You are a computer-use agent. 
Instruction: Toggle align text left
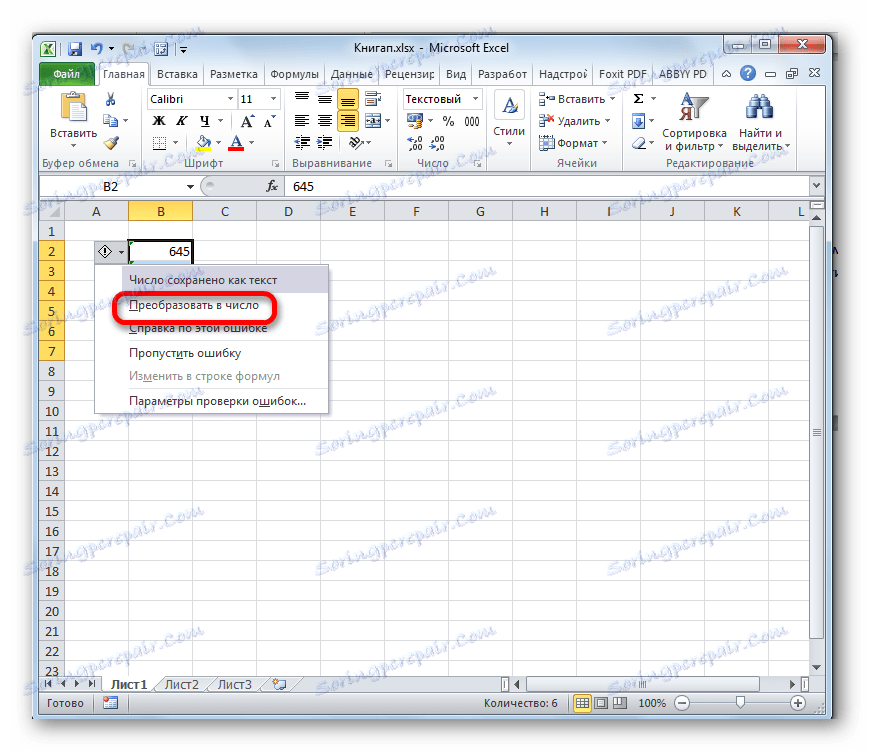click(x=302, y=120)
